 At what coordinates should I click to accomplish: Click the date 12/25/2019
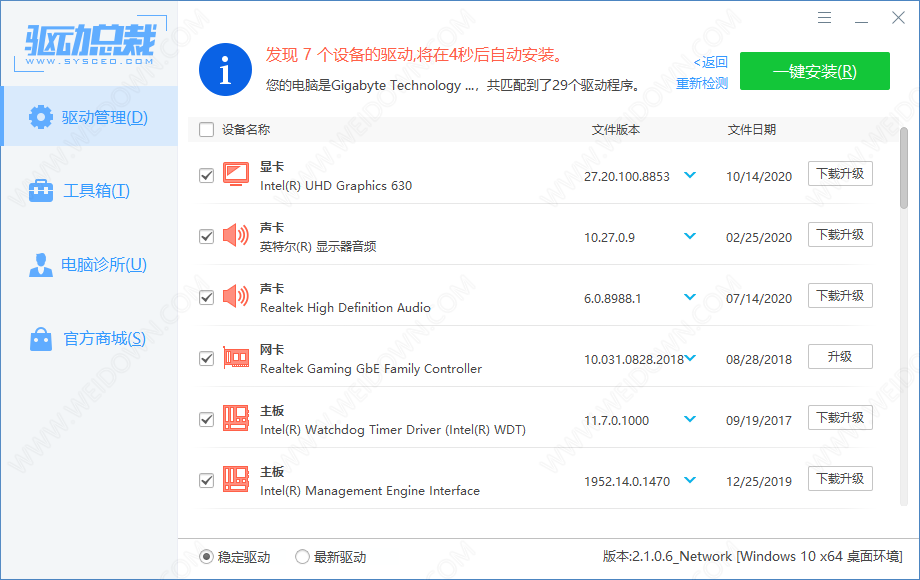759,481
